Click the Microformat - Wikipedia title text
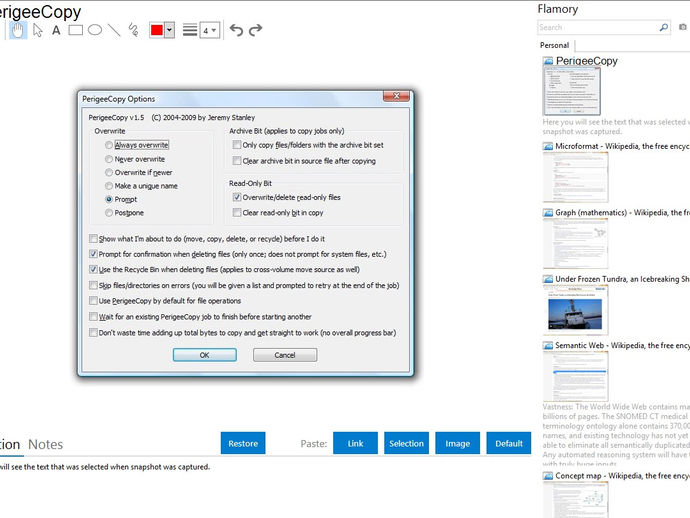Viewport: 690px width, 518px height. pyautogui.click(x=622, y=146)
